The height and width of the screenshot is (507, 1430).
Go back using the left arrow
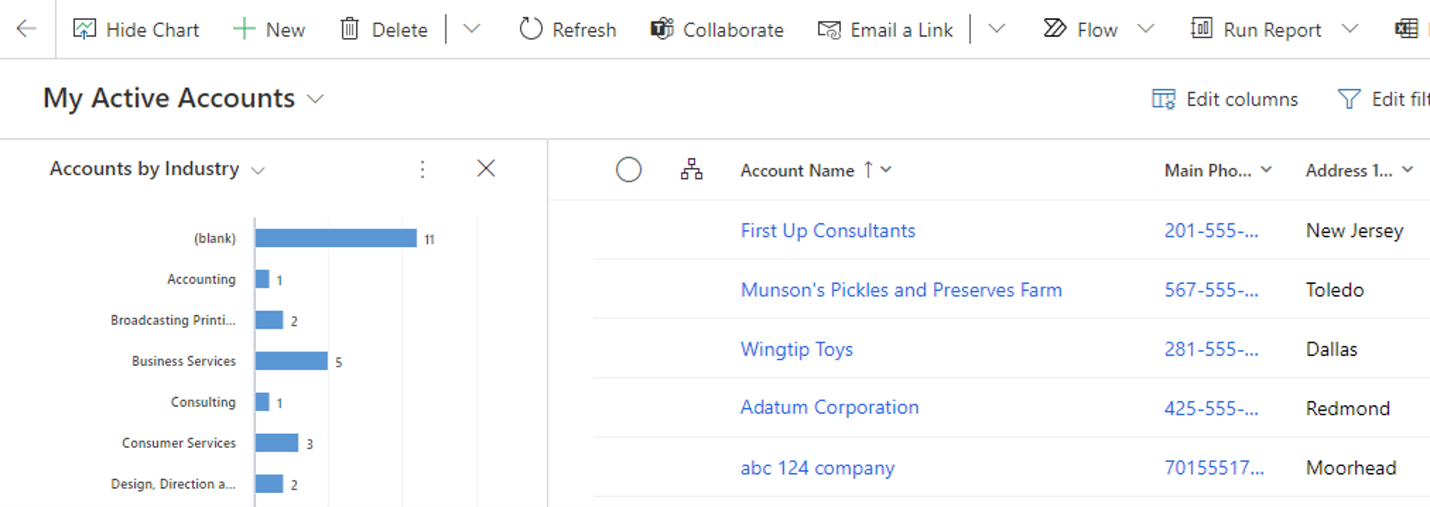point(26,29)
